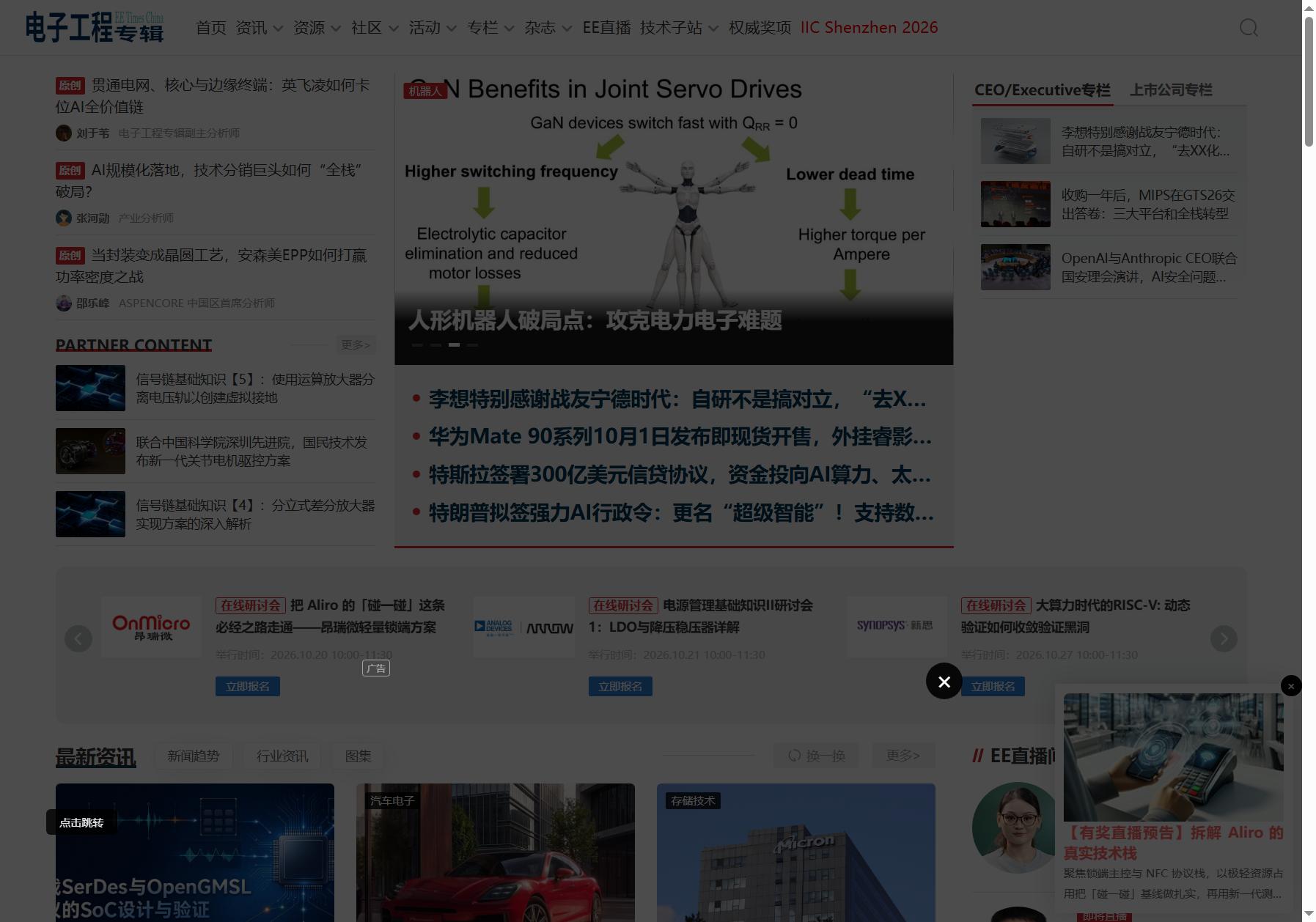Go to next webinar with right arrow
1316x922 pixels.
[x=1224, y=638]
